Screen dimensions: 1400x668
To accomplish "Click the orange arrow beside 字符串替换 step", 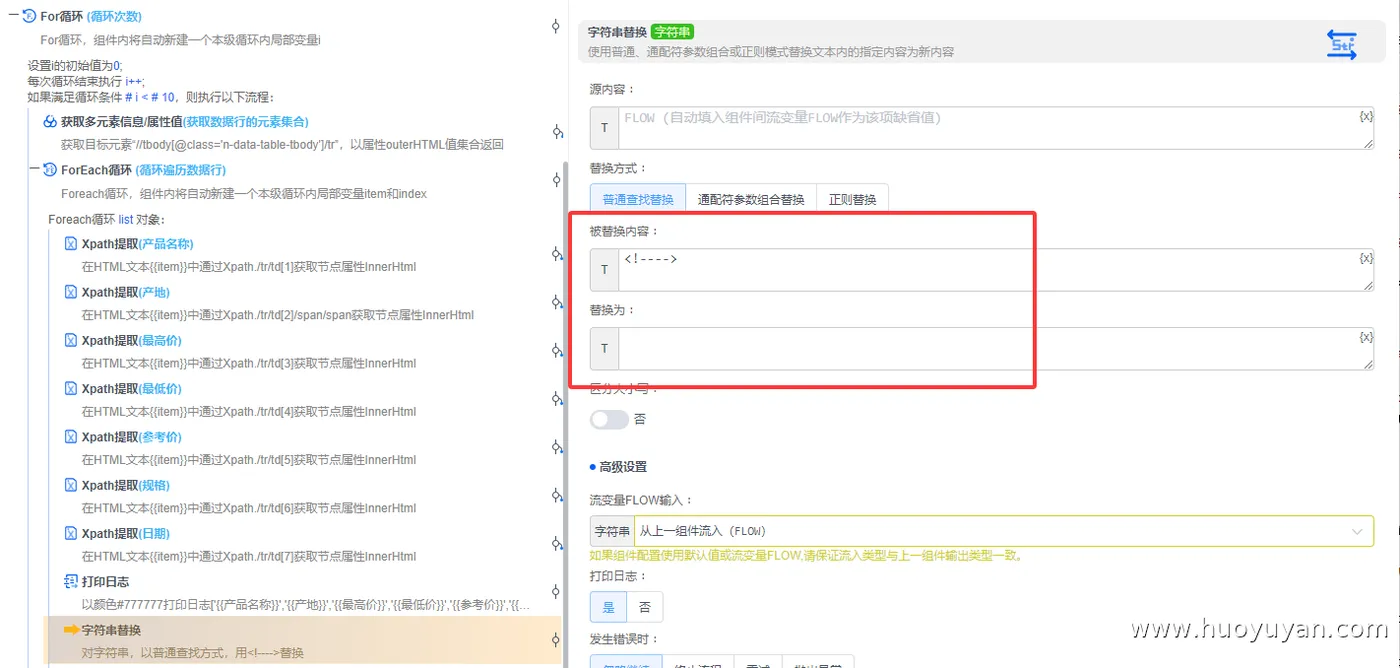I will pos(71,630).
